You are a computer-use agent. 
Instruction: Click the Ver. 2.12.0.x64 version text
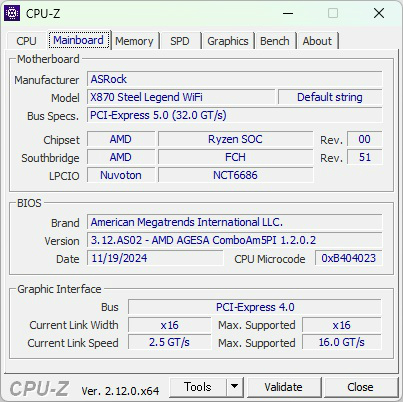[120, 391]
